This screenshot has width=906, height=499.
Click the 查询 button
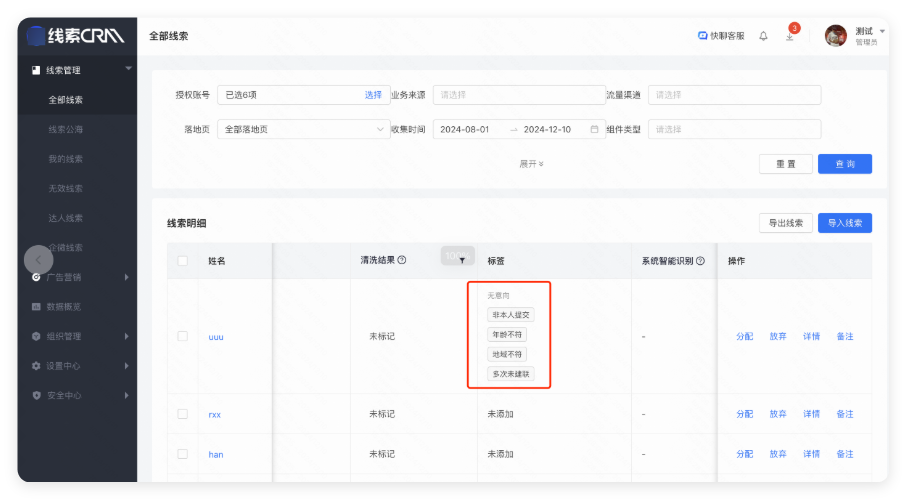point(845,164)
